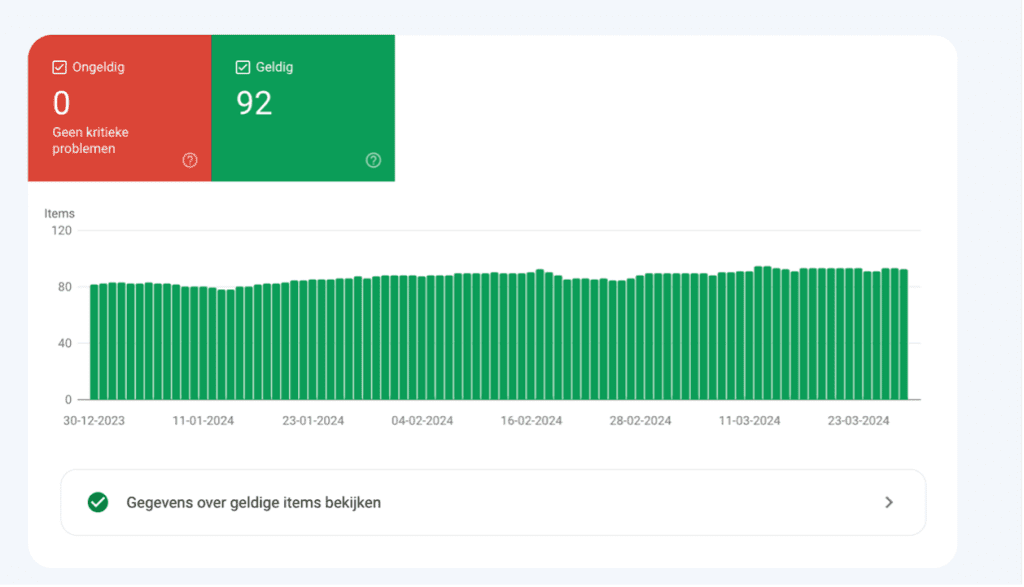Image resolution: width=1024 pixels, height=587 pixels.
Task: Expand the chevron arrow in the geldige items row
Action: 889,502
